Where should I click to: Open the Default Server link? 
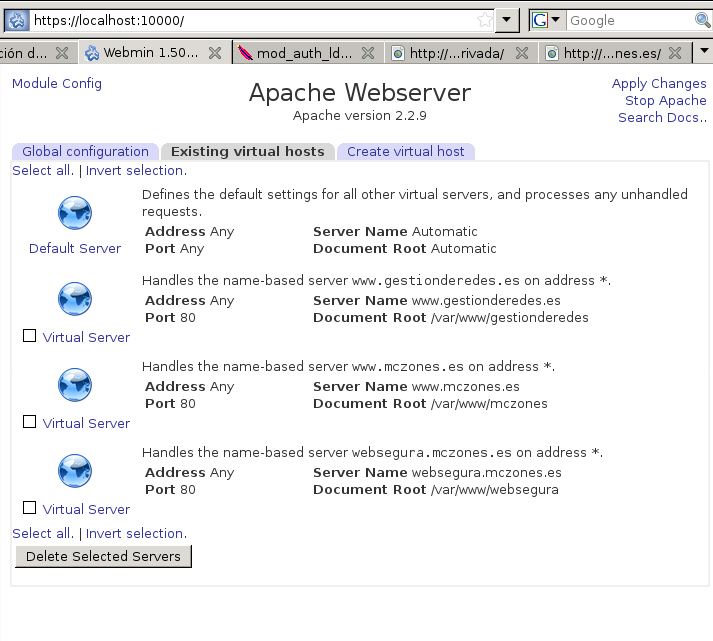pos(75,249)
